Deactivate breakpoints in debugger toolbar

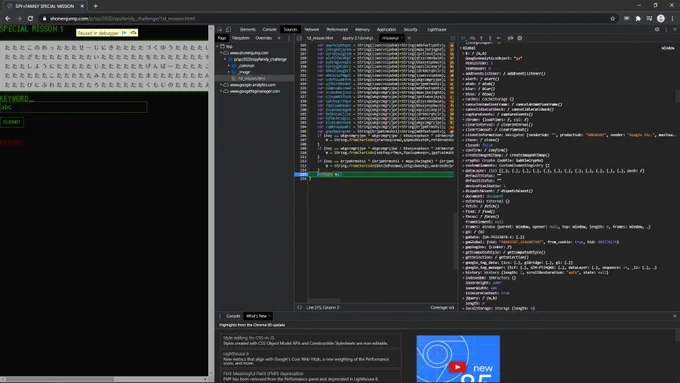[x=510, y=38]
